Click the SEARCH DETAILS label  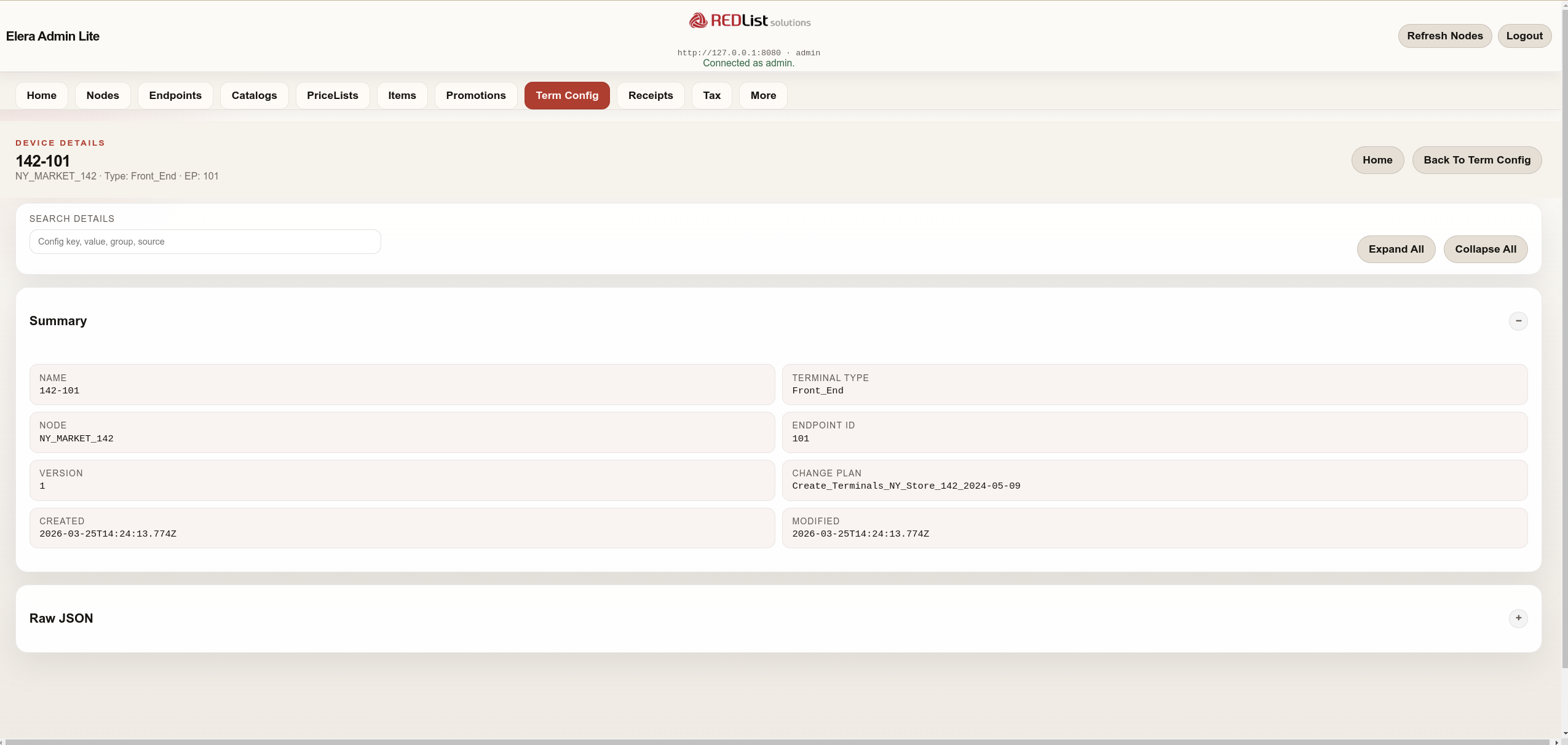(72, 219)
